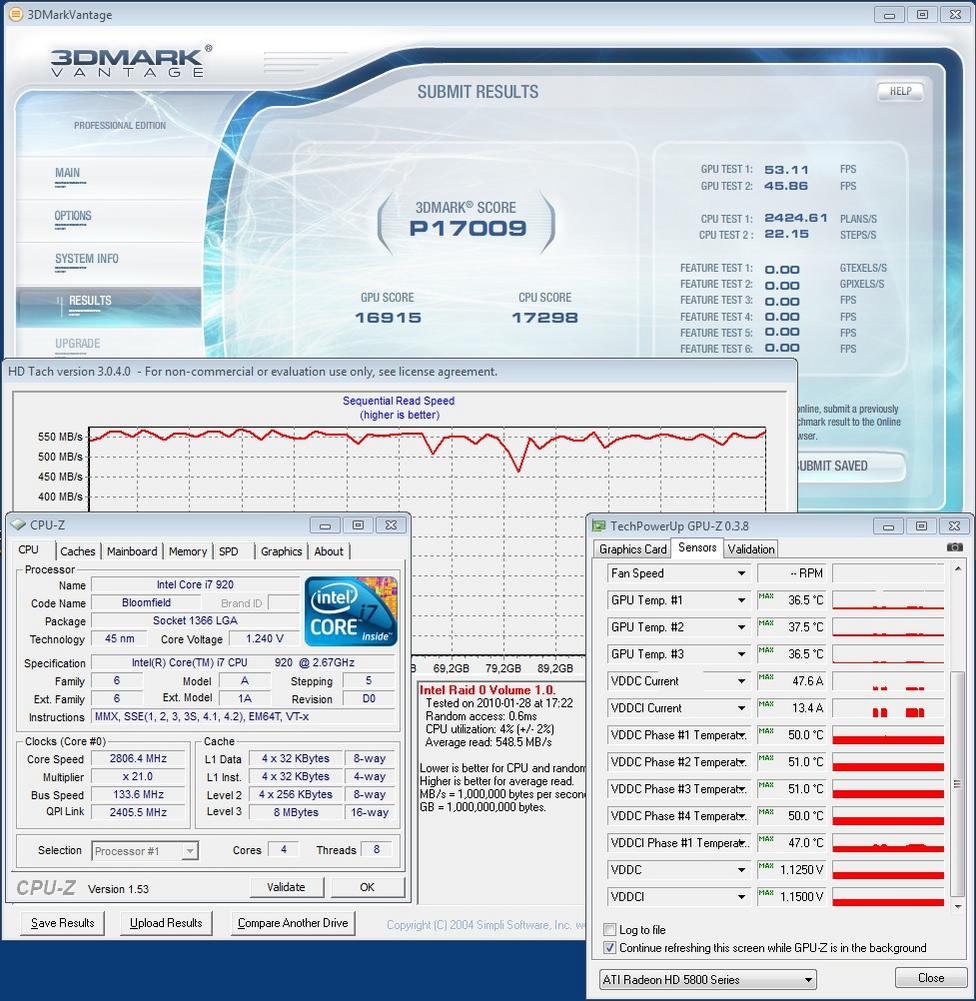Click the 3DMark Vantage logo
The width and height of the screenshot is (976, 1001).
pyautogui.click(x=131, y=62)
